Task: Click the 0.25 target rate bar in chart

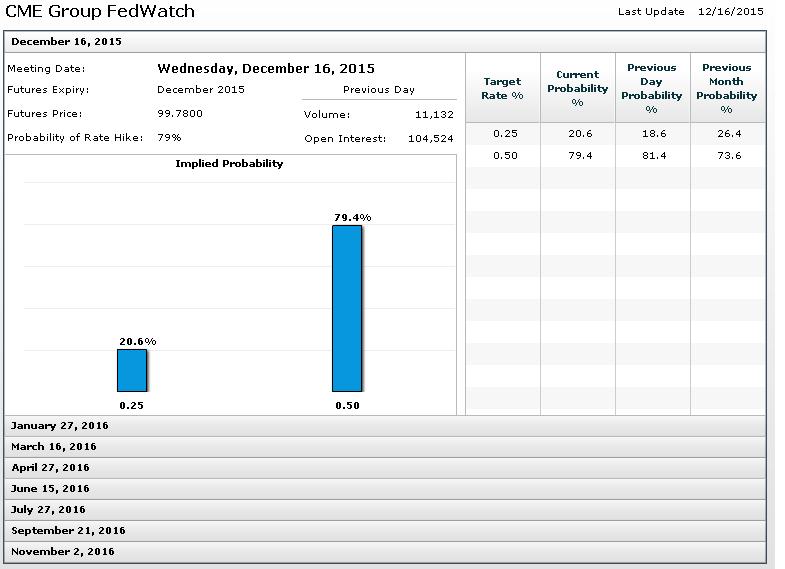Action: pyautogui.click(x=132, y=370)
